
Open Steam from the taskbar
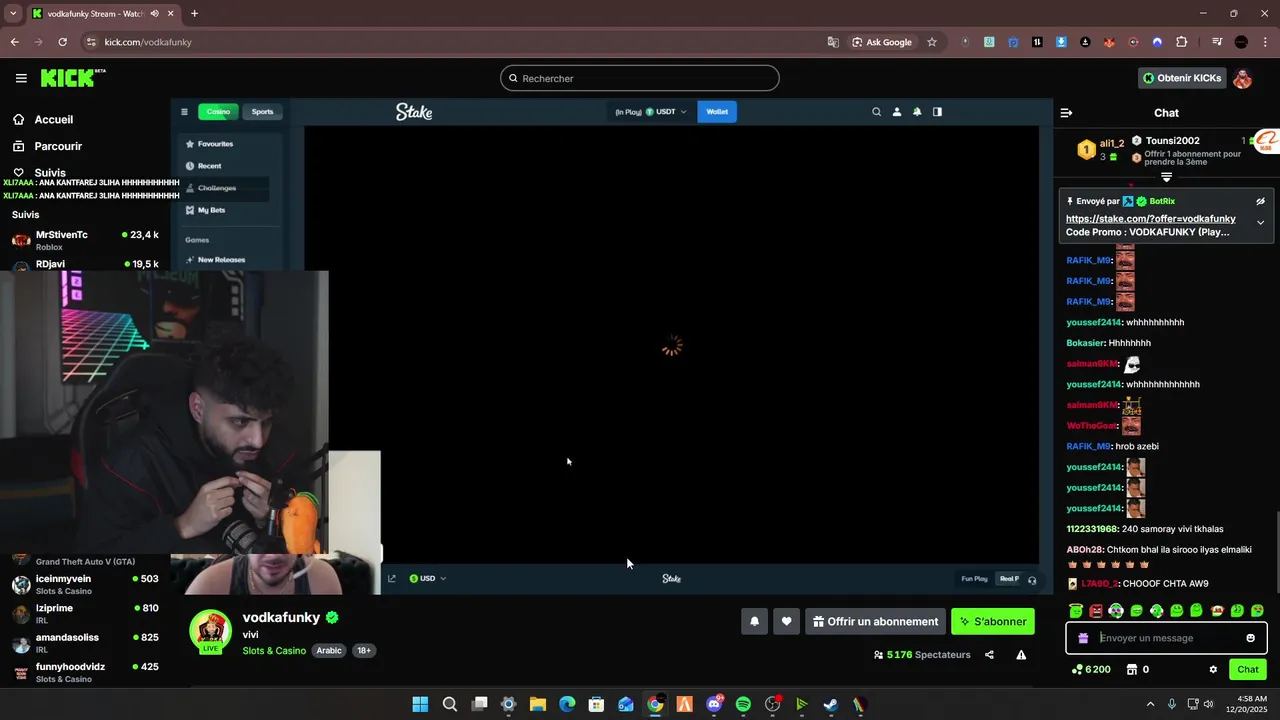831,704
